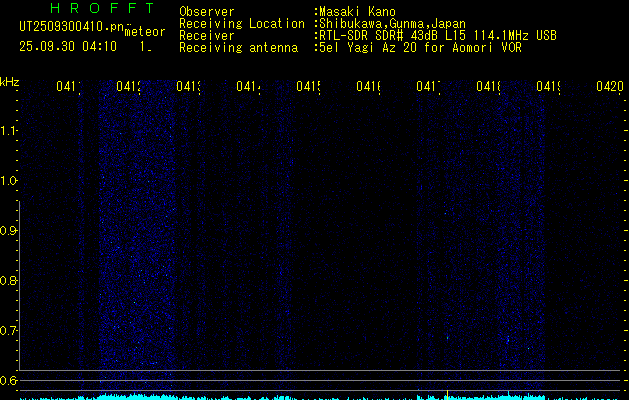Screen dimensions: 629x400
Task: Click the 0420 time marker
Action: pyautogui.click(x=610, y=86)
